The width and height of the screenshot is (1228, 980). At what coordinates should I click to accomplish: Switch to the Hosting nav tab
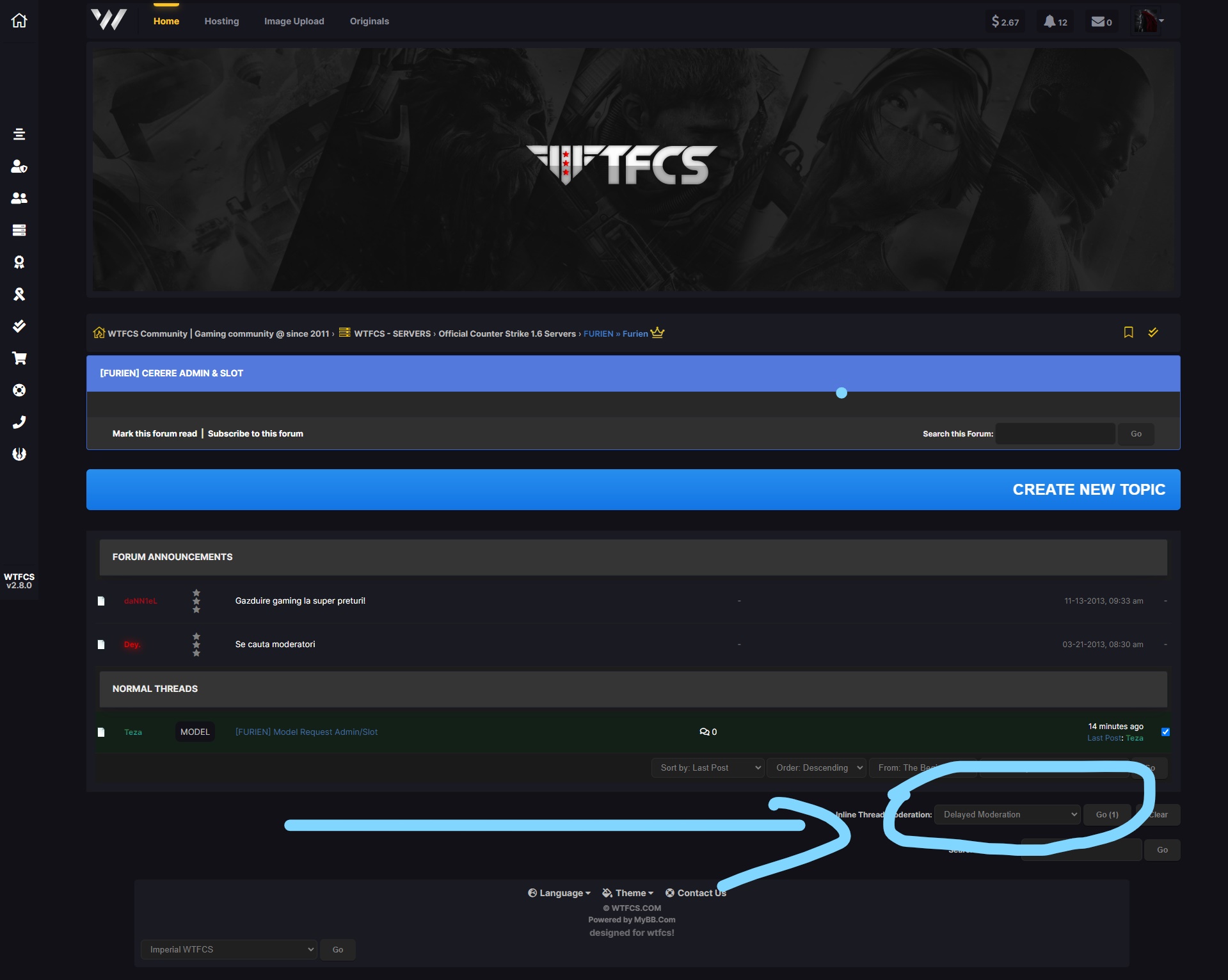click(221, 21)
